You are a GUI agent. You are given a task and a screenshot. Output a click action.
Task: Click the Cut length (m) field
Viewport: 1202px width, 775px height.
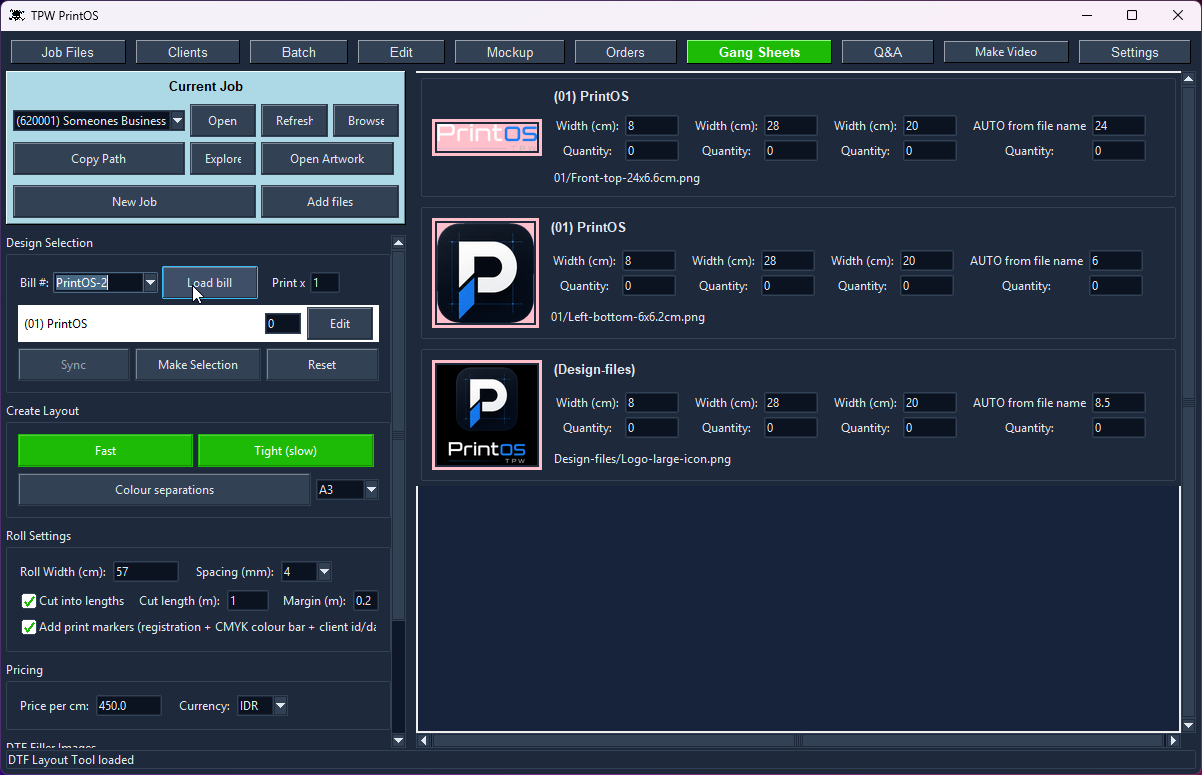pyautogui.click(x=248, y=601)
